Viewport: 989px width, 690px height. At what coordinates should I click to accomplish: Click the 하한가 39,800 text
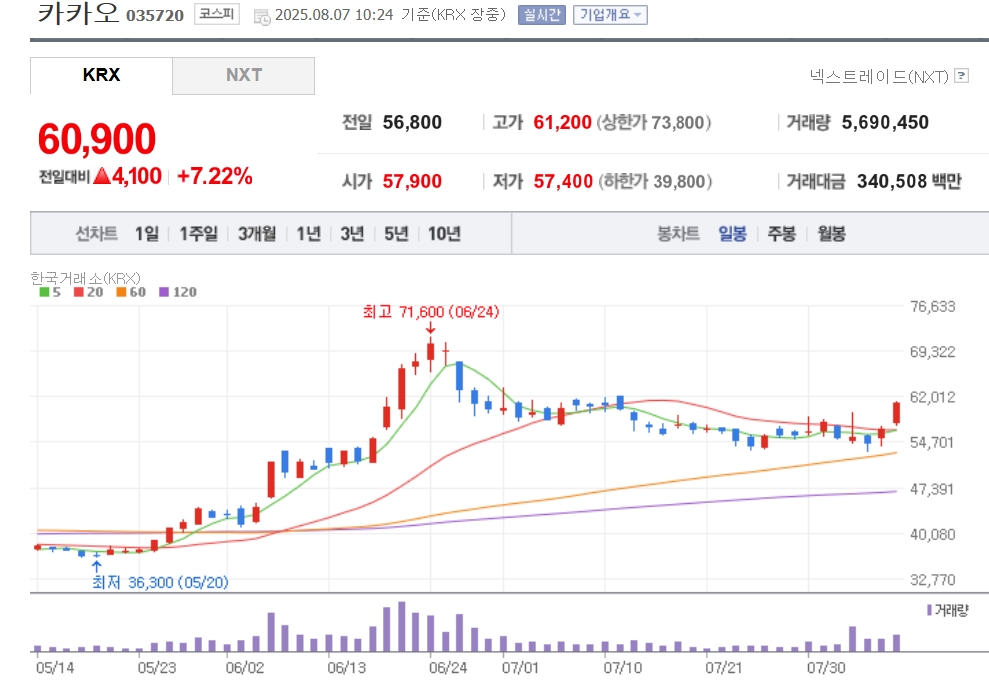pos(655,182)
